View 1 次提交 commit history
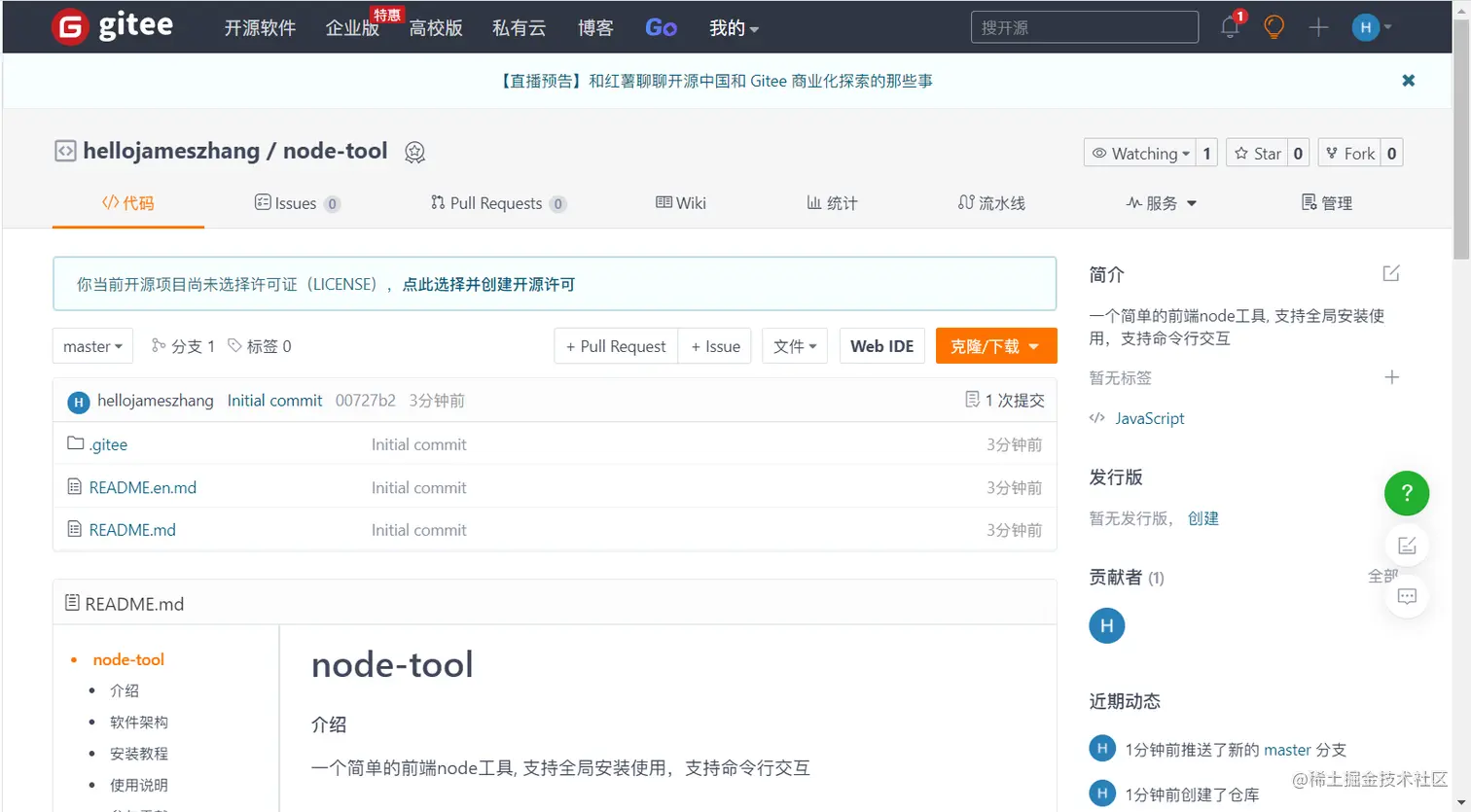The image size is (1471, 812). coord(1005,401)
